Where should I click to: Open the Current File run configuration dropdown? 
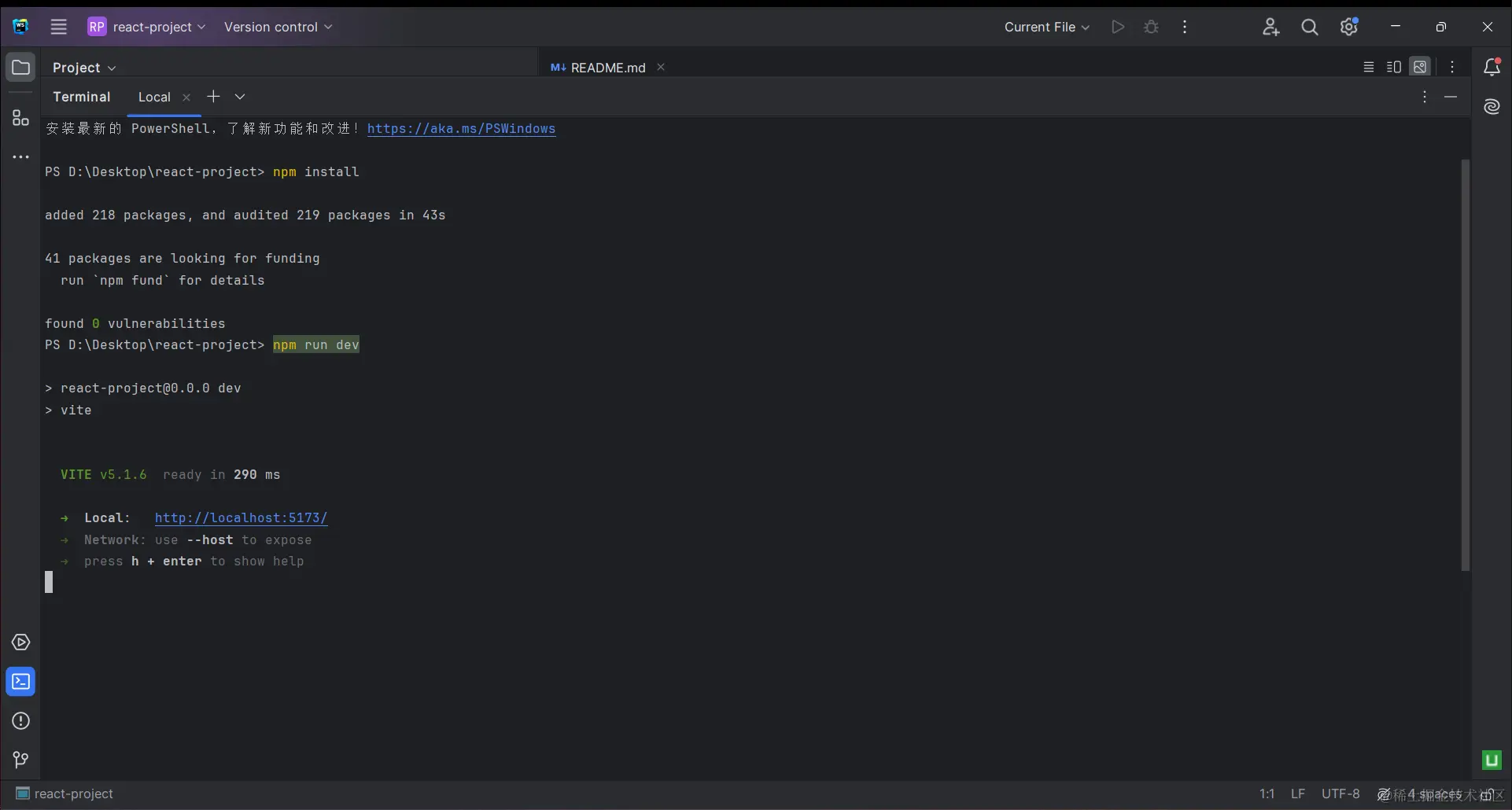coord(1046,27)
